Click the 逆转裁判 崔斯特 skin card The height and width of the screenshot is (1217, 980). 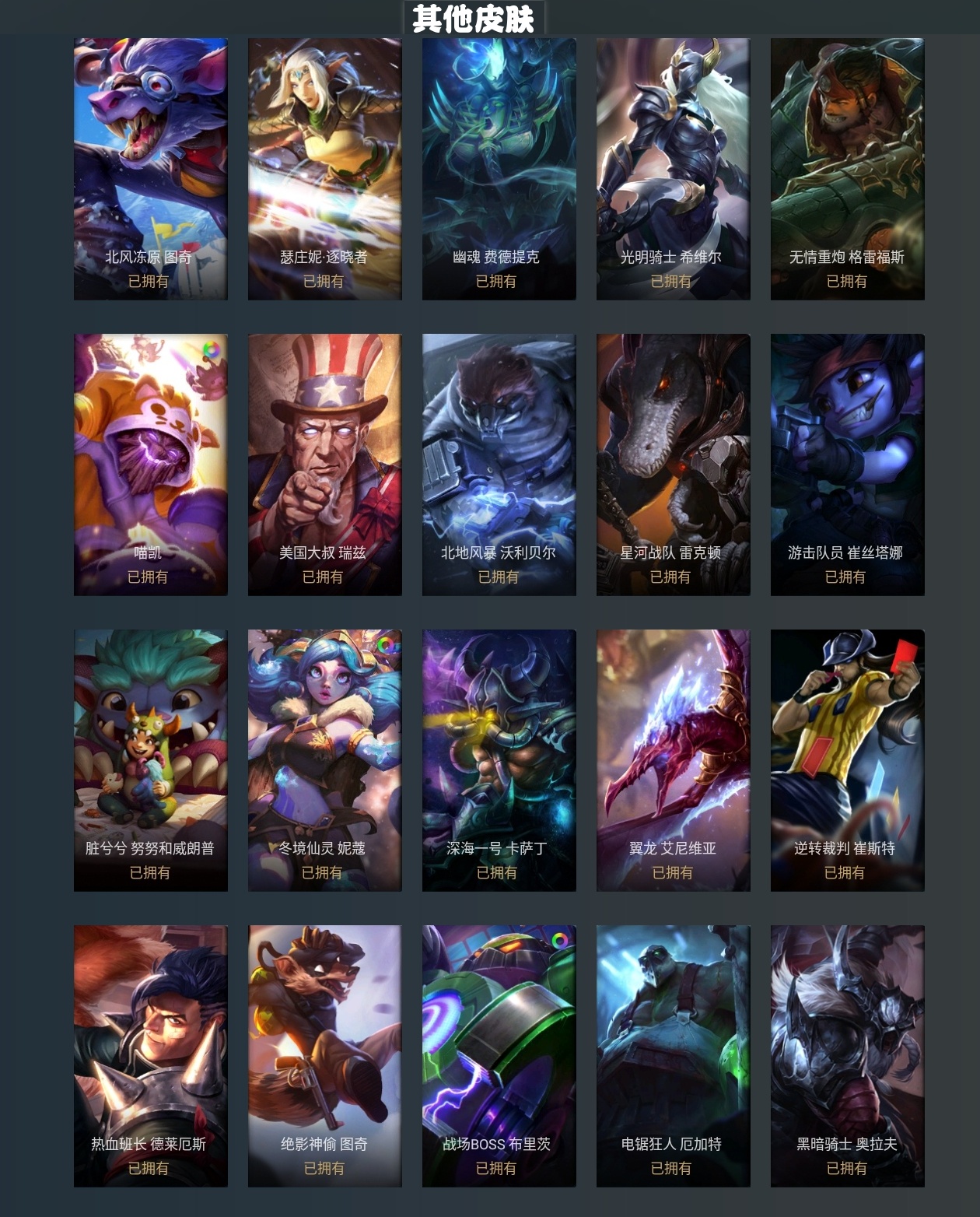click(848, 760)
